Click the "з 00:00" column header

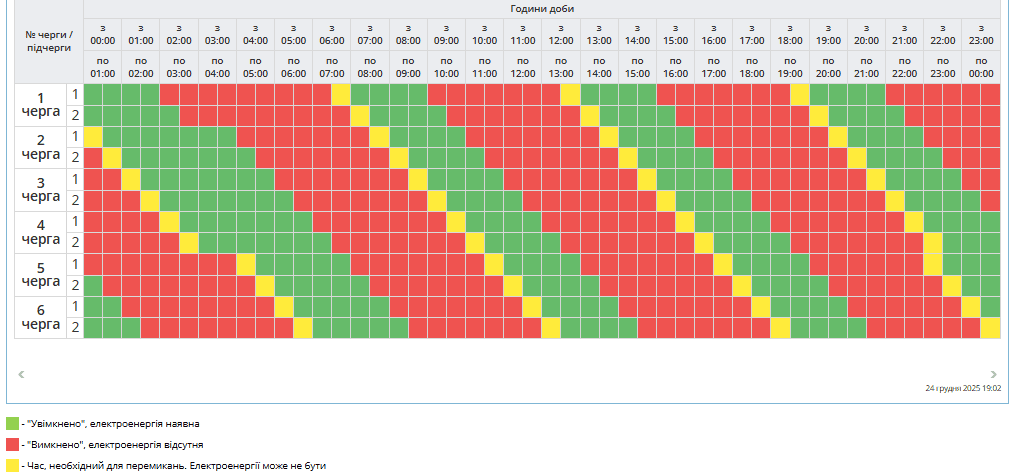[103, 35]
